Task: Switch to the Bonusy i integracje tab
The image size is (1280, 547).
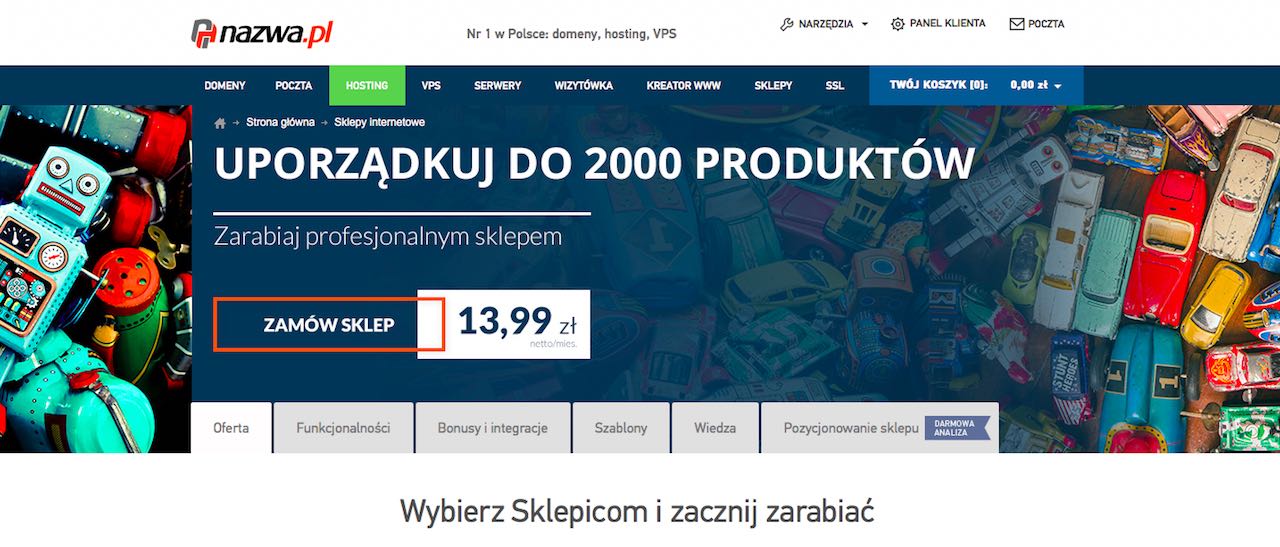Action: click(493, 428)
